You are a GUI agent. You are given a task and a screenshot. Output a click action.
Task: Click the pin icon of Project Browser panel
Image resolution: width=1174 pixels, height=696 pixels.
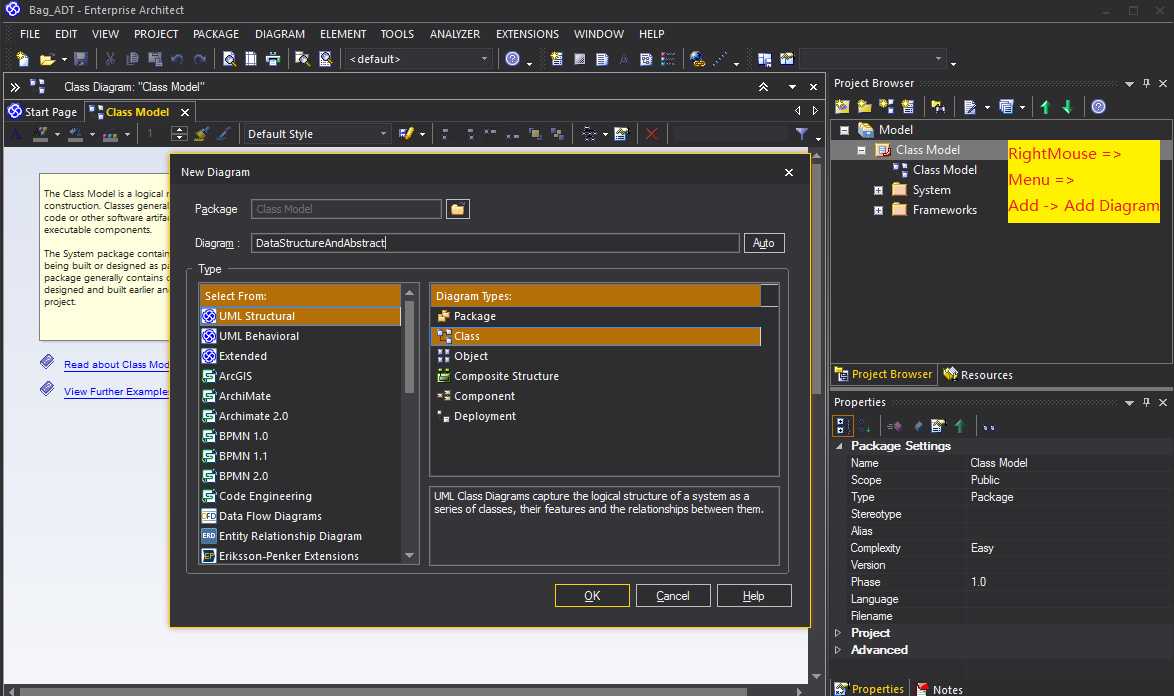pos(1146,83)
